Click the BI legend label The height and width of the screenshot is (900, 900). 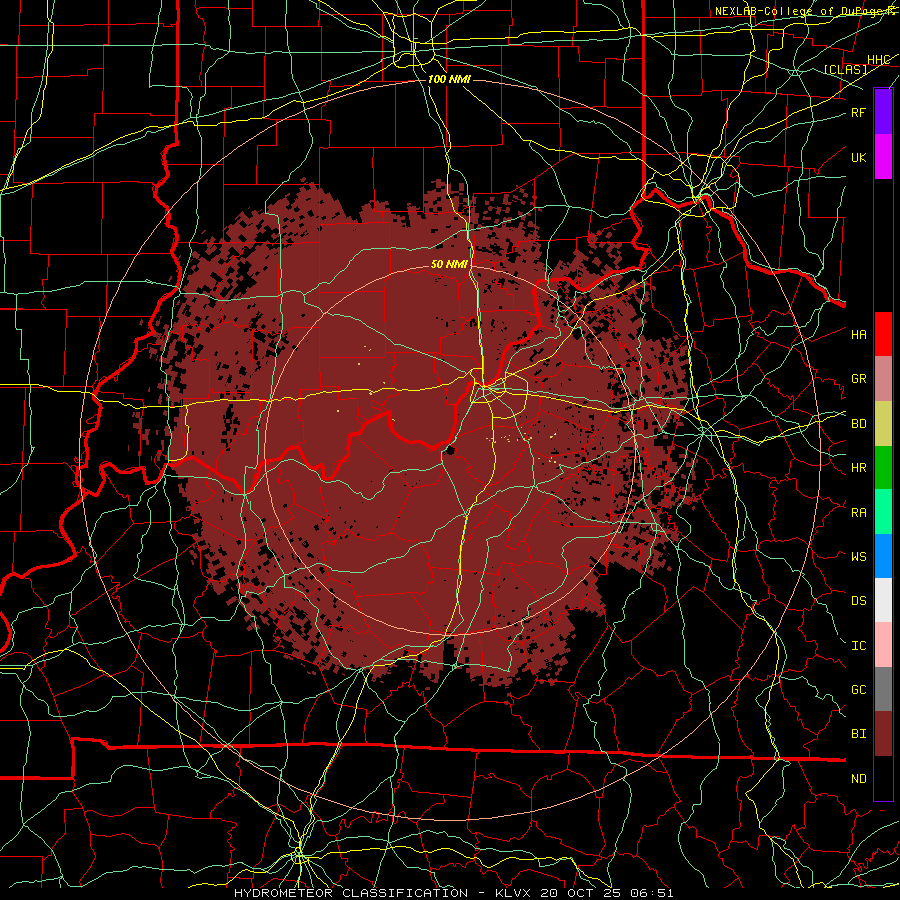(858, 734)
